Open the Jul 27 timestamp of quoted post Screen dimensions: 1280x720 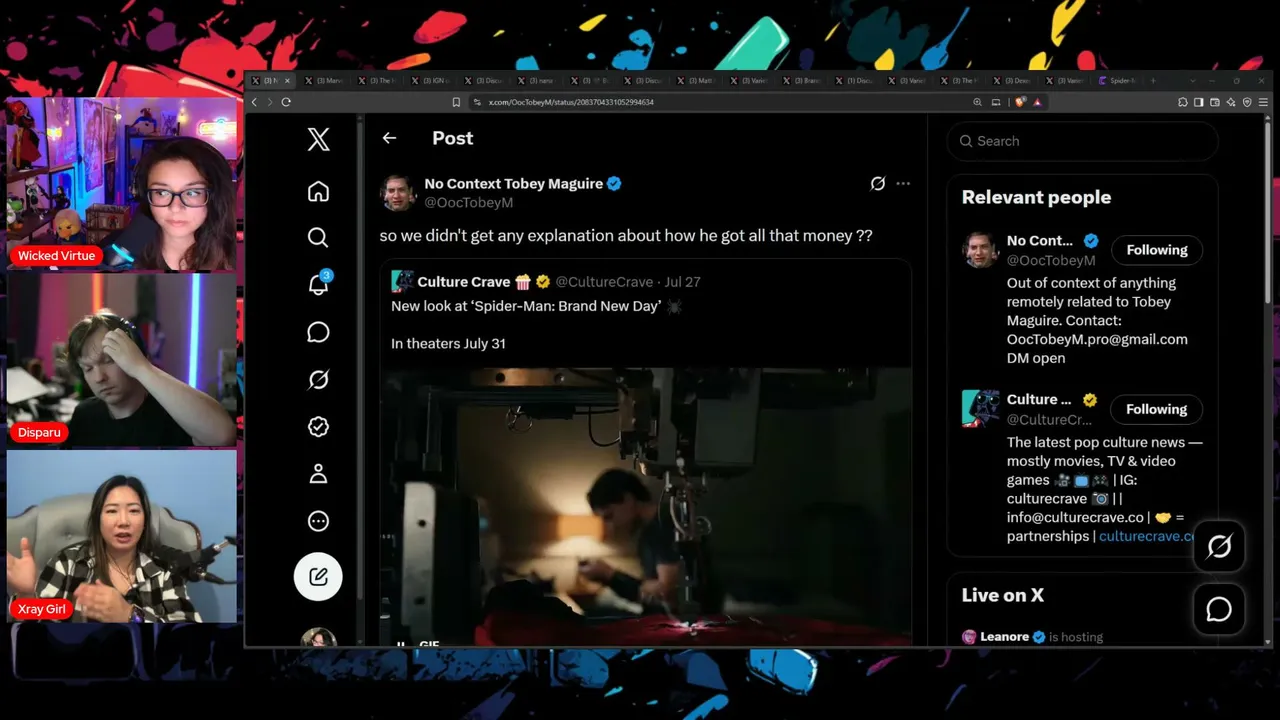pyautogui.click(x=682, y=282)
